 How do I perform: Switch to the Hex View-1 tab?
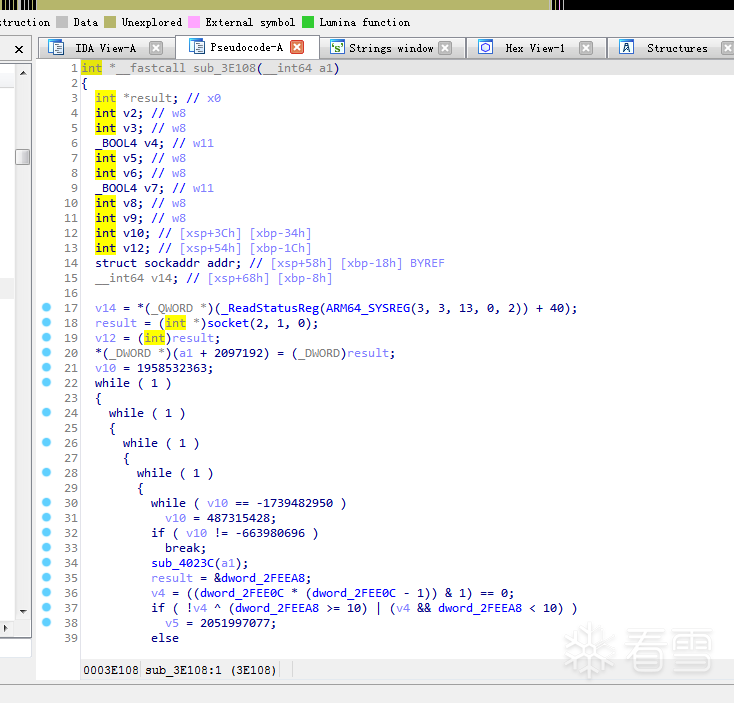click(x=535, y=48)
